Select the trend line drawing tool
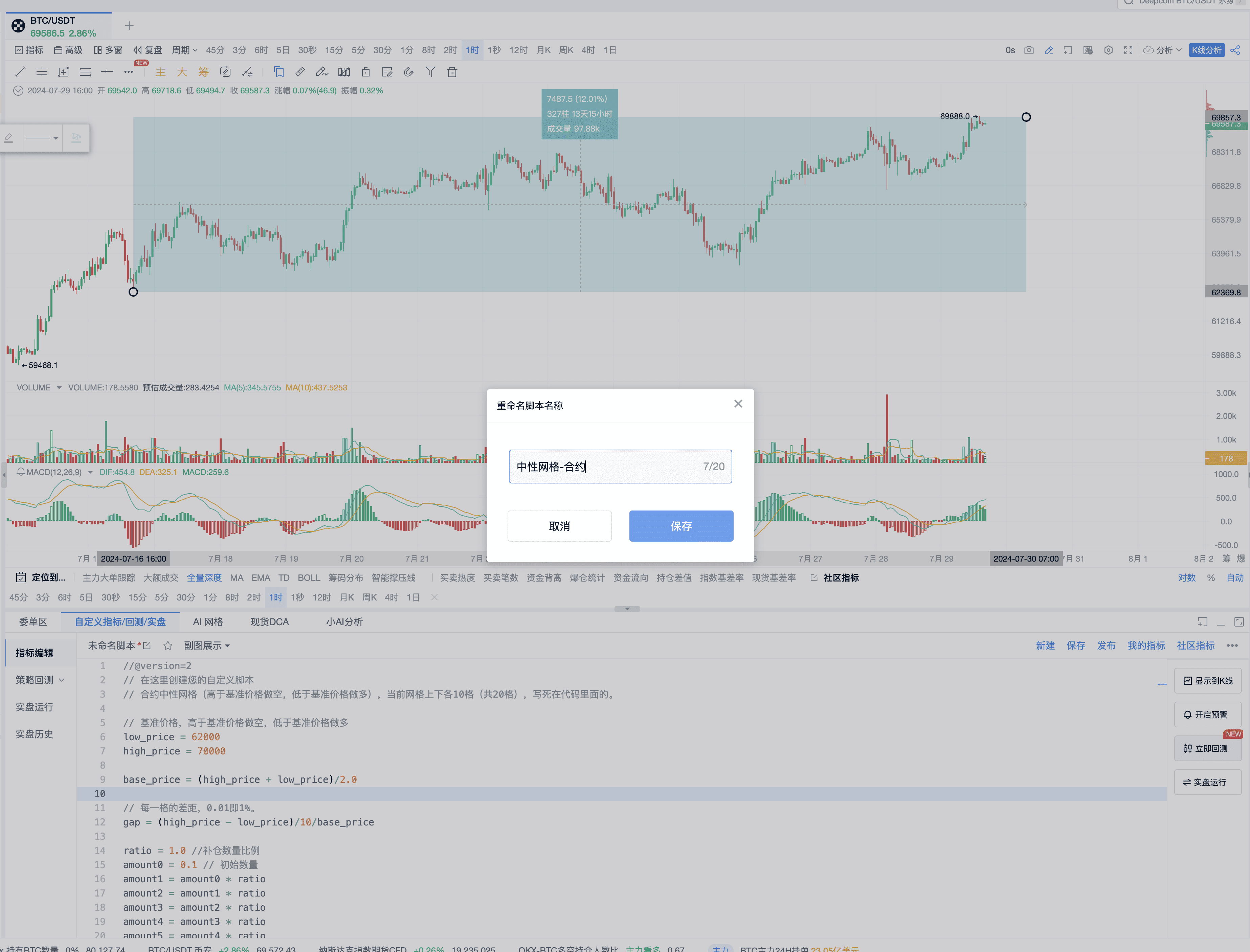This screenshot has height=952, width=1250. (x=20, y=72)
